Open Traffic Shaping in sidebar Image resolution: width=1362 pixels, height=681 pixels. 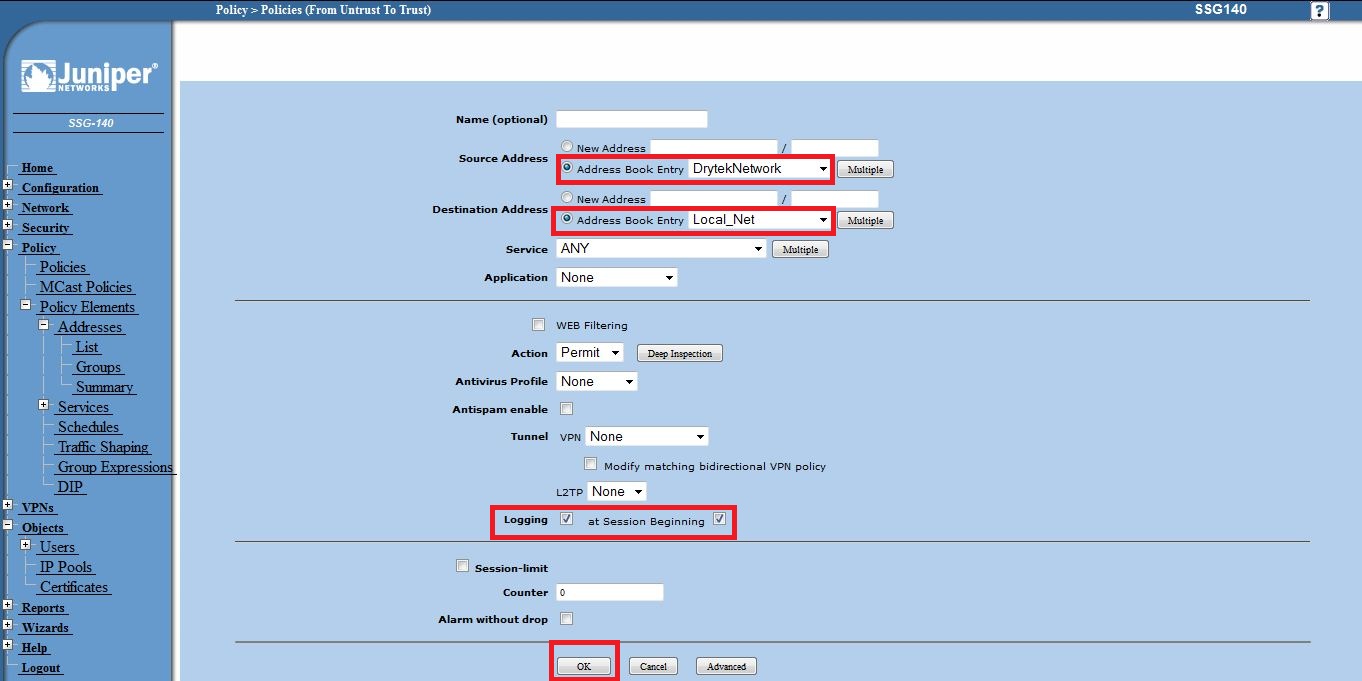[103, 447]
